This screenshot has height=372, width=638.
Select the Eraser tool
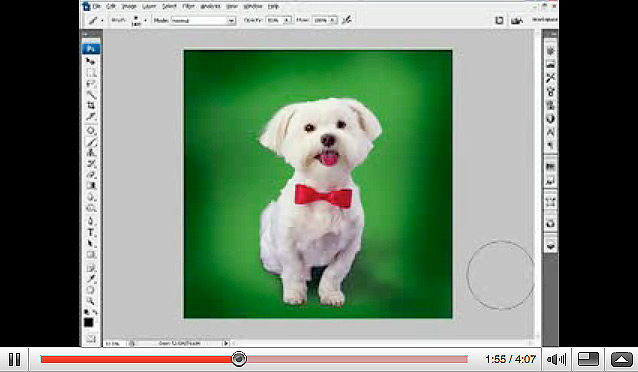click(x=91, y=175)
